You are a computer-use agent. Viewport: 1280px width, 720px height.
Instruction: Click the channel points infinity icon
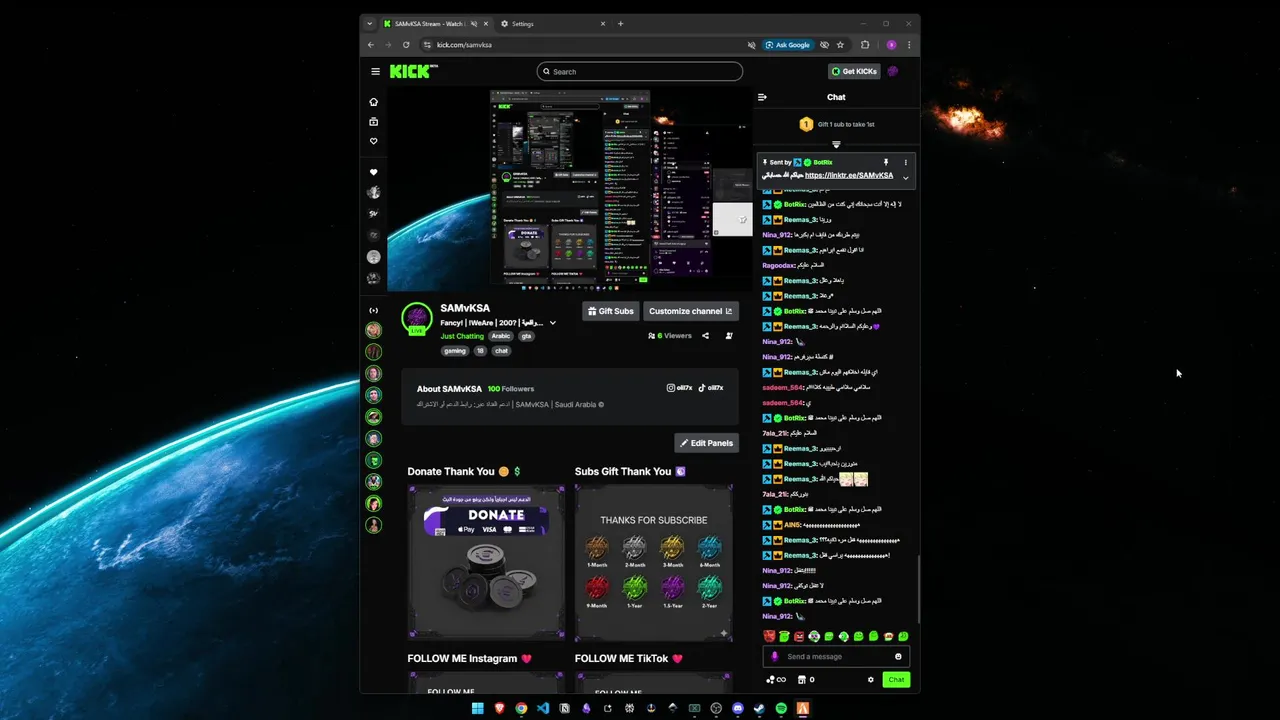pyautogui.click(x=776, y=679)
